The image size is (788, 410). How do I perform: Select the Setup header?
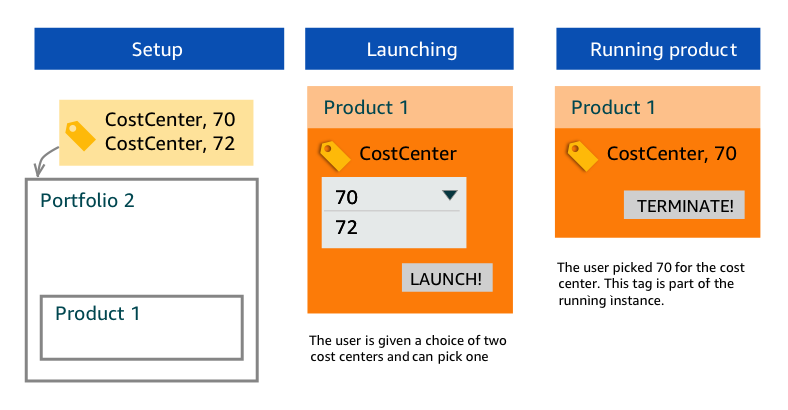pyautogui.click(x=157, y=49)
